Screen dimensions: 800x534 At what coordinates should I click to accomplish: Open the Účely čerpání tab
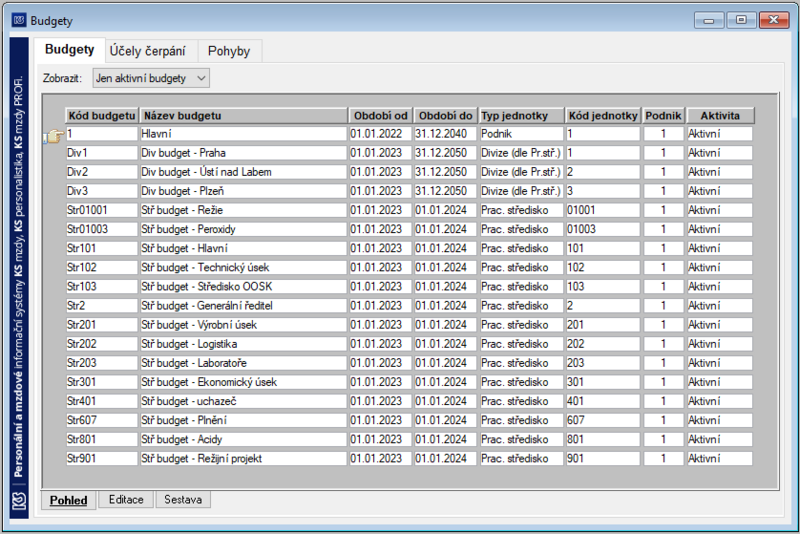point(147,51)
